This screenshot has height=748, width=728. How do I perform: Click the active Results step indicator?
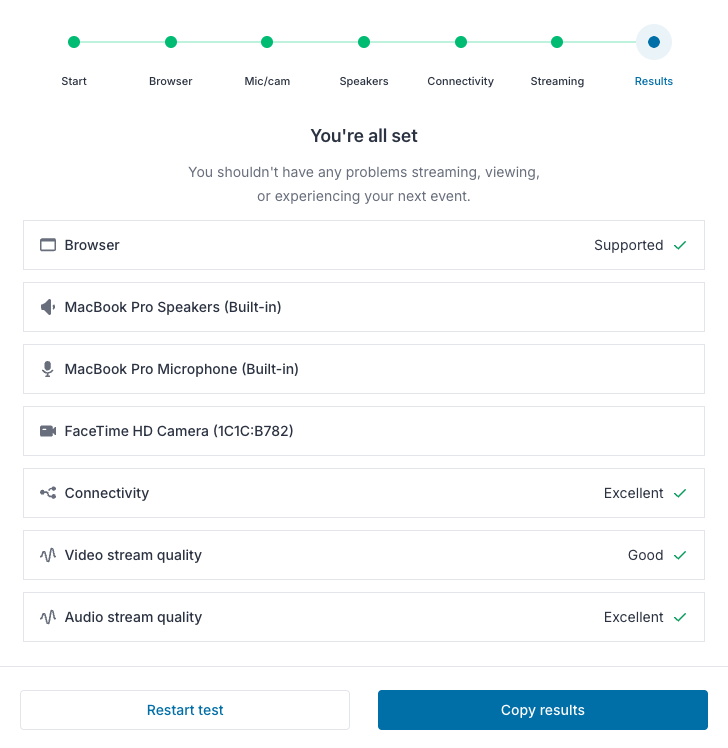[x=654, y=42]
